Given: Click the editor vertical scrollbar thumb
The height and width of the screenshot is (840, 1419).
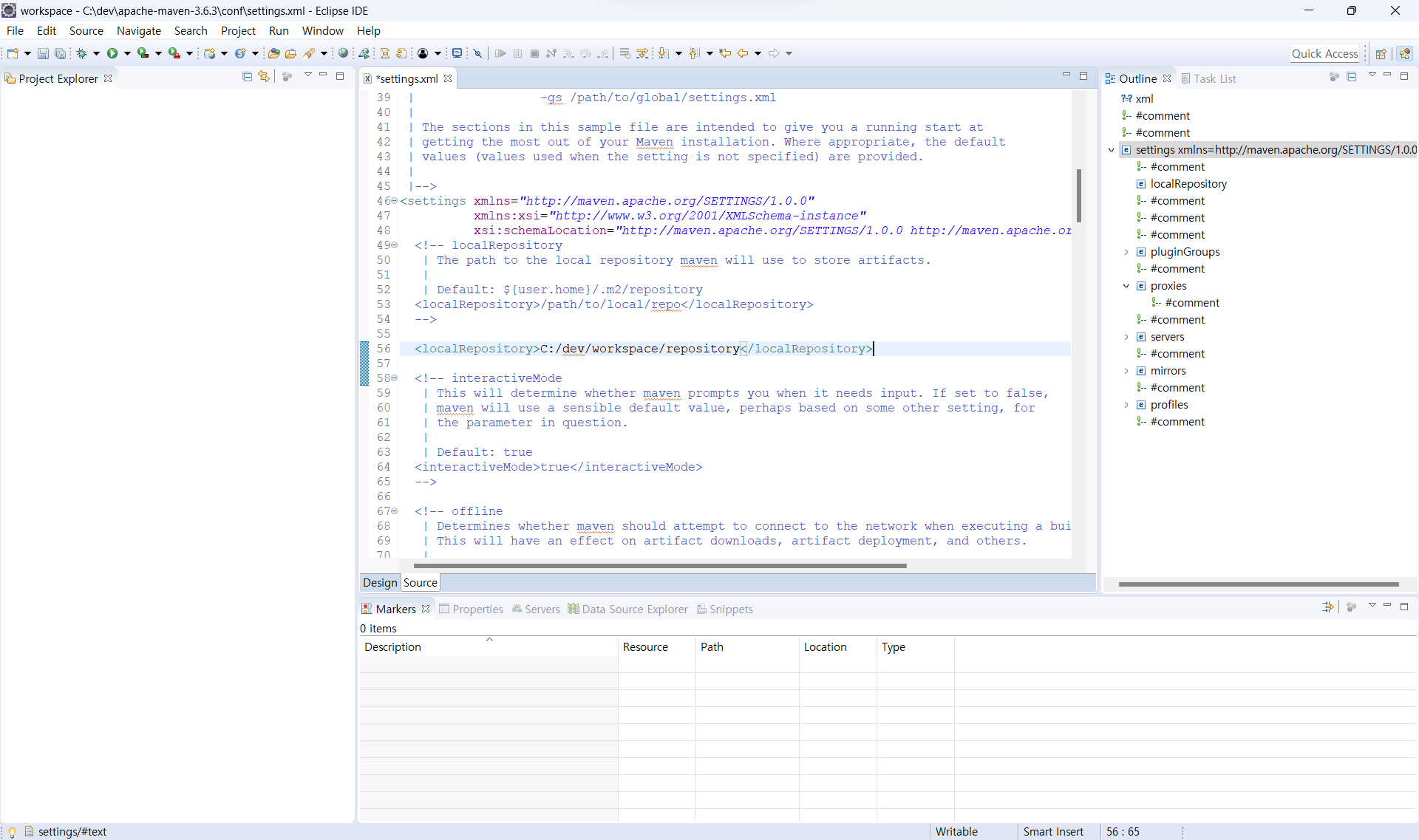Looking at the screenshot, I should (x=1079, y=196).
